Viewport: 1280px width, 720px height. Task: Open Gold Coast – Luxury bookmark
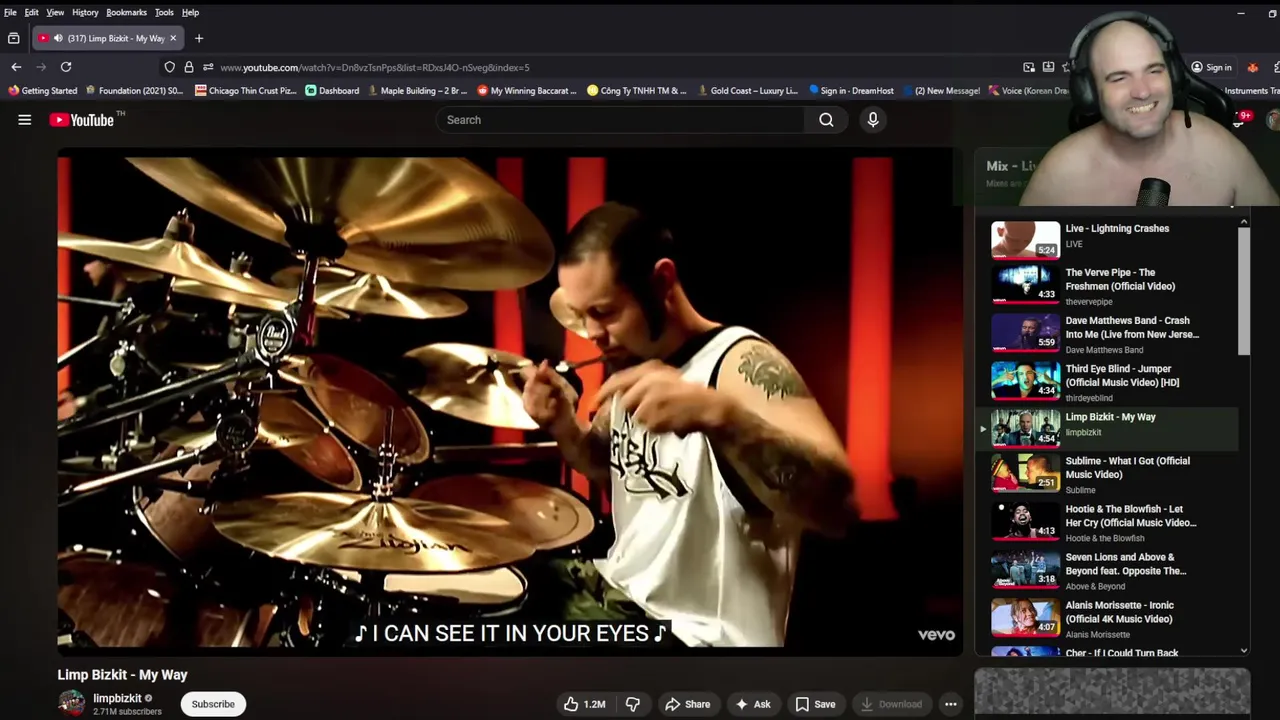click(748, 90)
